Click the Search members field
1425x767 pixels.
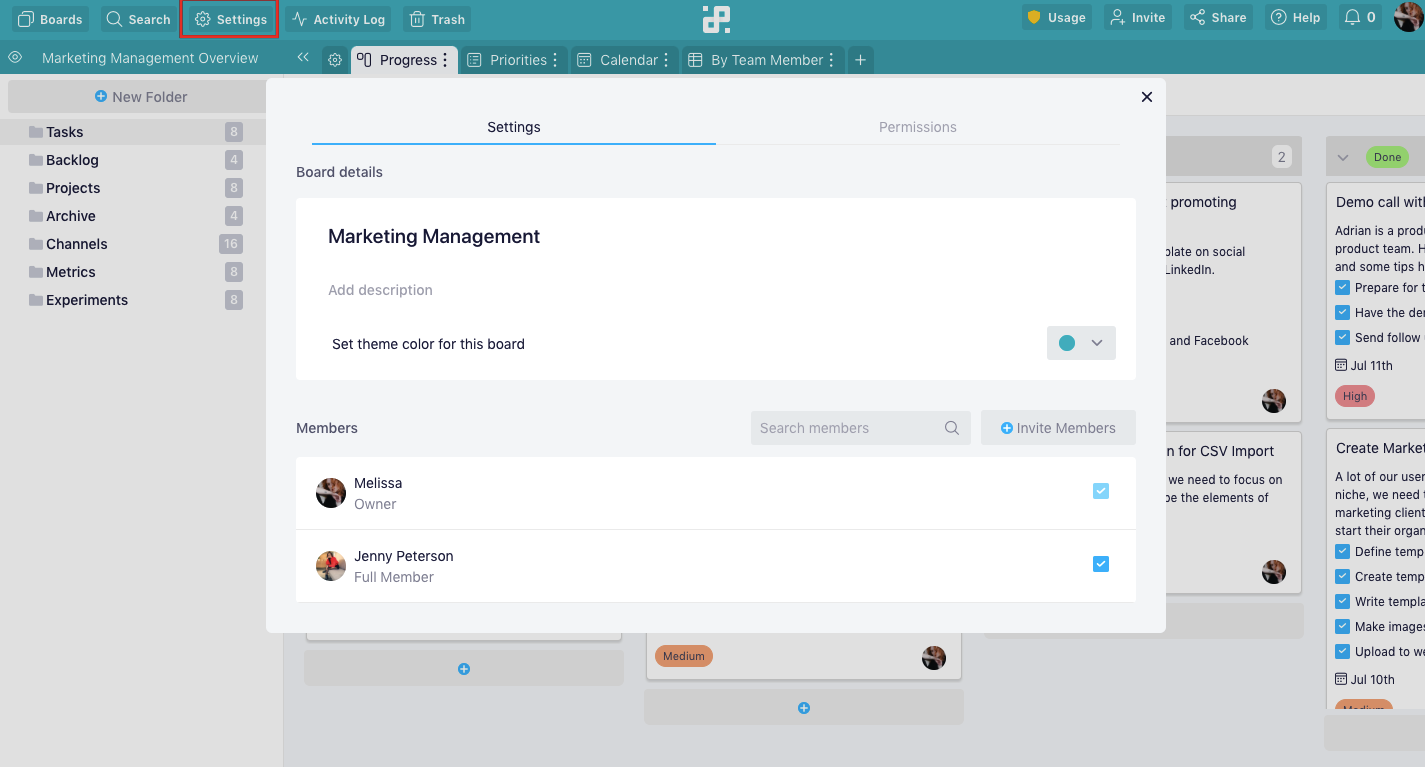pyautogui.click(x=848, y=428)
